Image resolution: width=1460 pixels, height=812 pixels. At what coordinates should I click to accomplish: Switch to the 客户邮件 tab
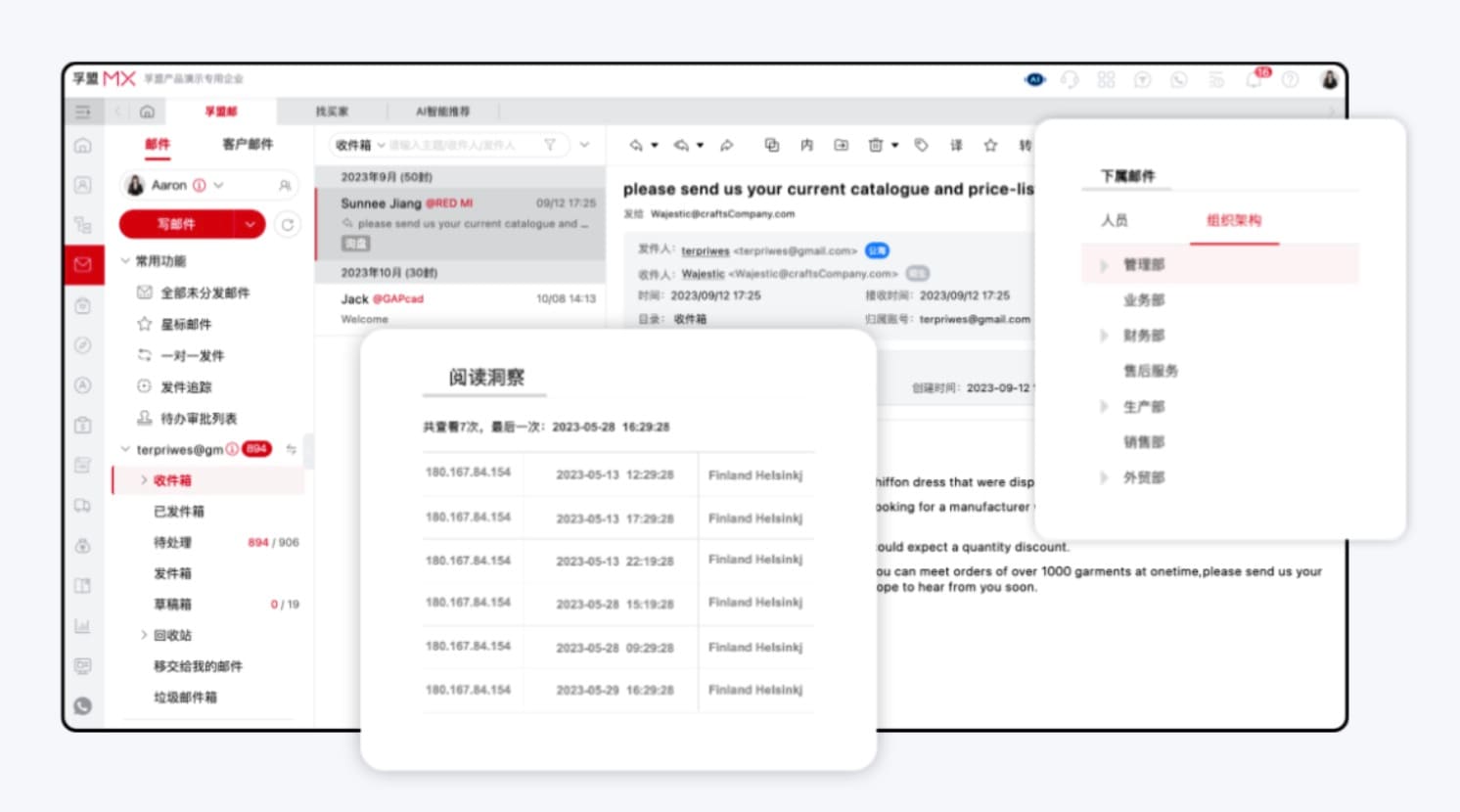coord(248,144)
